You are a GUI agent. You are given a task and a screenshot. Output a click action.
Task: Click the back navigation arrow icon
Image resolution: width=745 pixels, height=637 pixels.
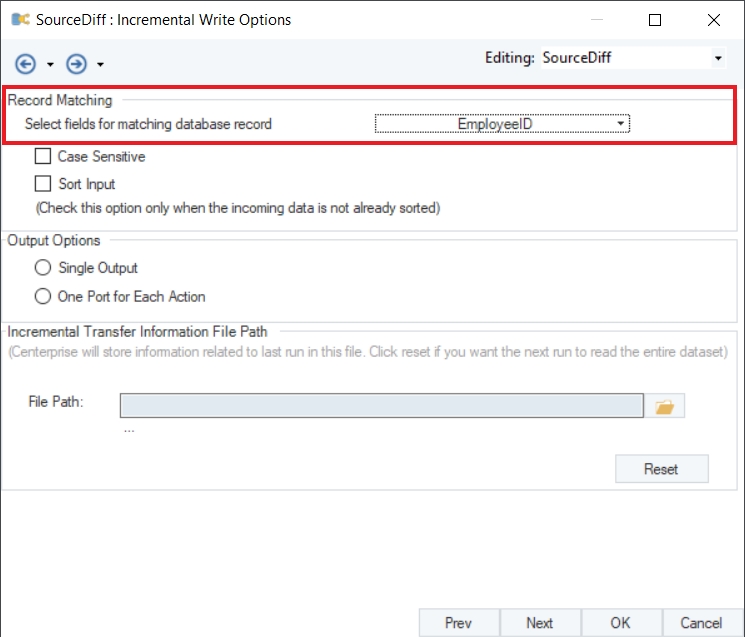(26, 64)
